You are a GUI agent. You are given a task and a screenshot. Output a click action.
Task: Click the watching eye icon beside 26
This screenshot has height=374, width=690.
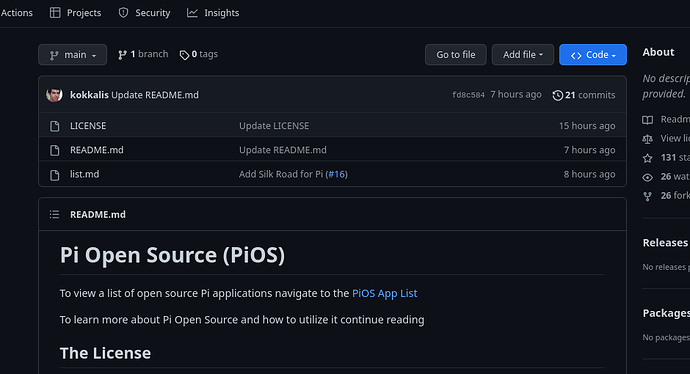click(x=647, y=177)
